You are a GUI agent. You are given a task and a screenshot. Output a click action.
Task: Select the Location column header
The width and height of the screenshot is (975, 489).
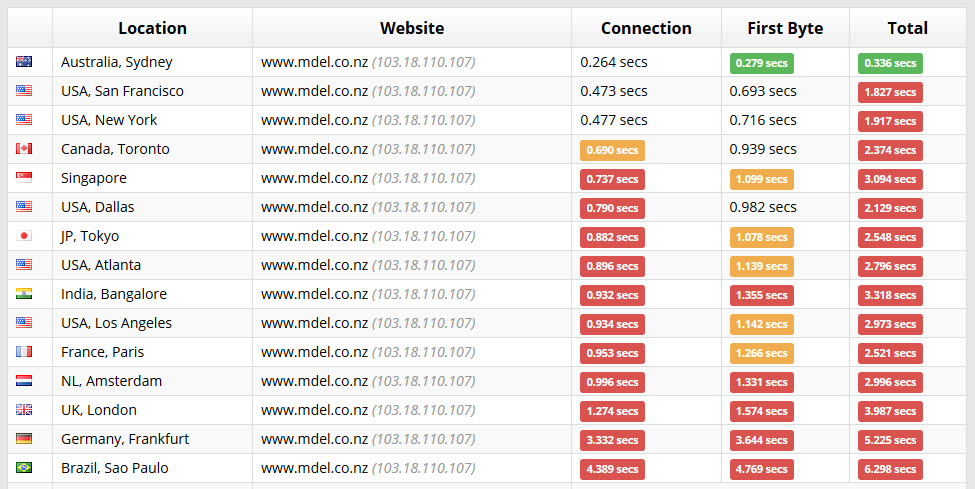tap(152, 28)
